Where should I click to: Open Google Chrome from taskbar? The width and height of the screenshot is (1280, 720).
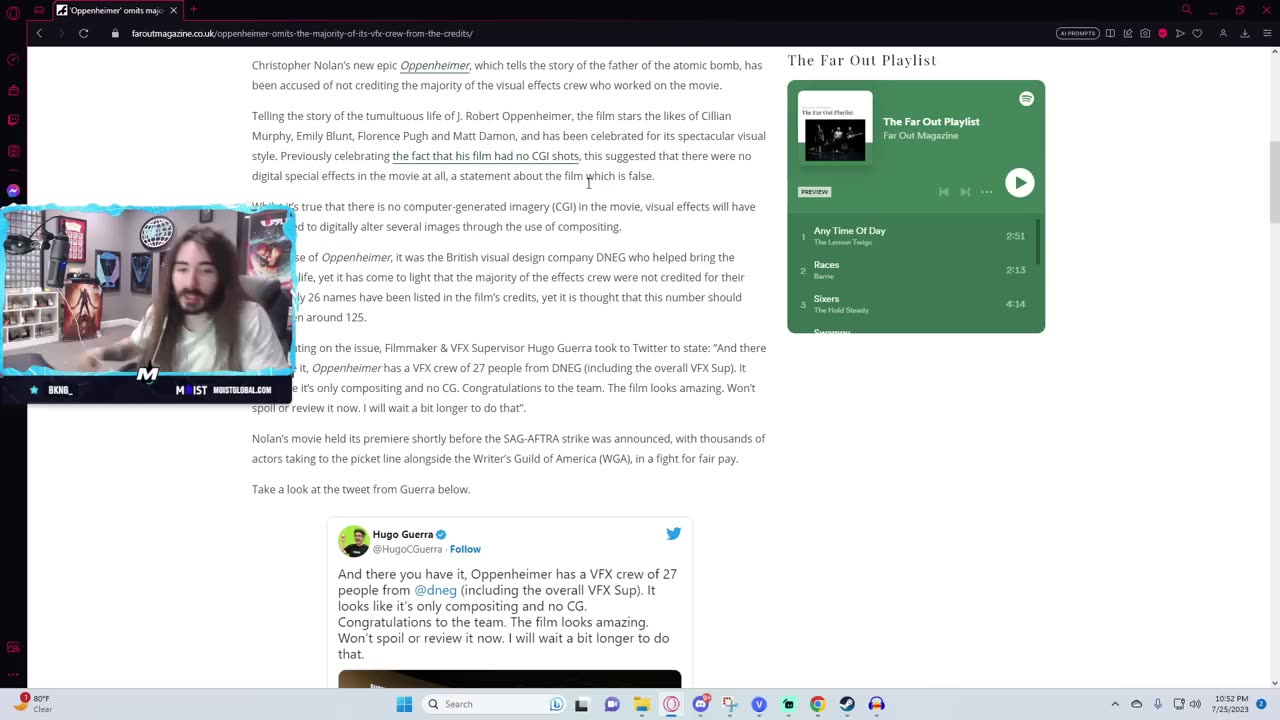[817, 704]
